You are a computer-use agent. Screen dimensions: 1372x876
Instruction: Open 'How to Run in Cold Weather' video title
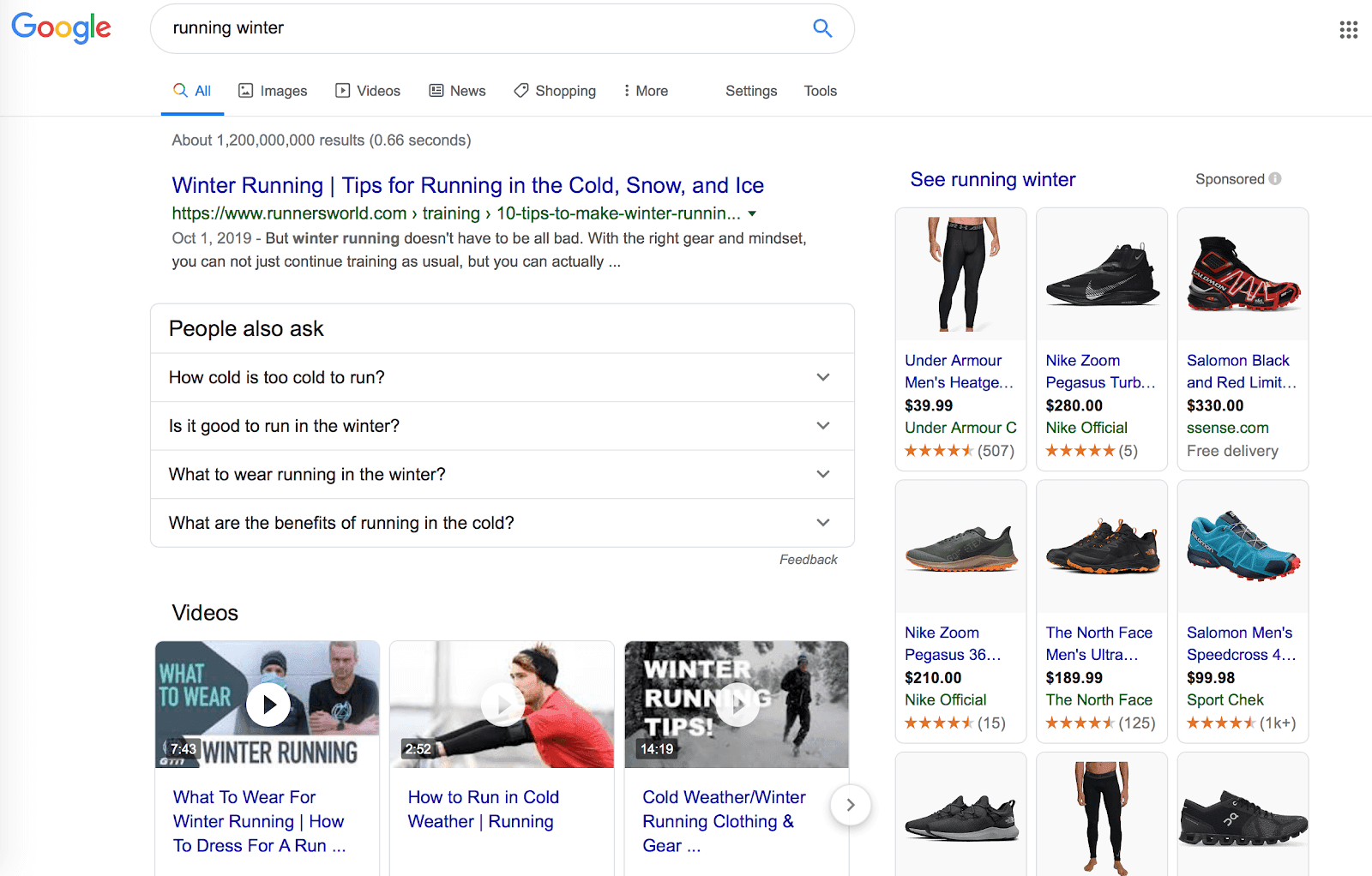click(x=484, y=809)
